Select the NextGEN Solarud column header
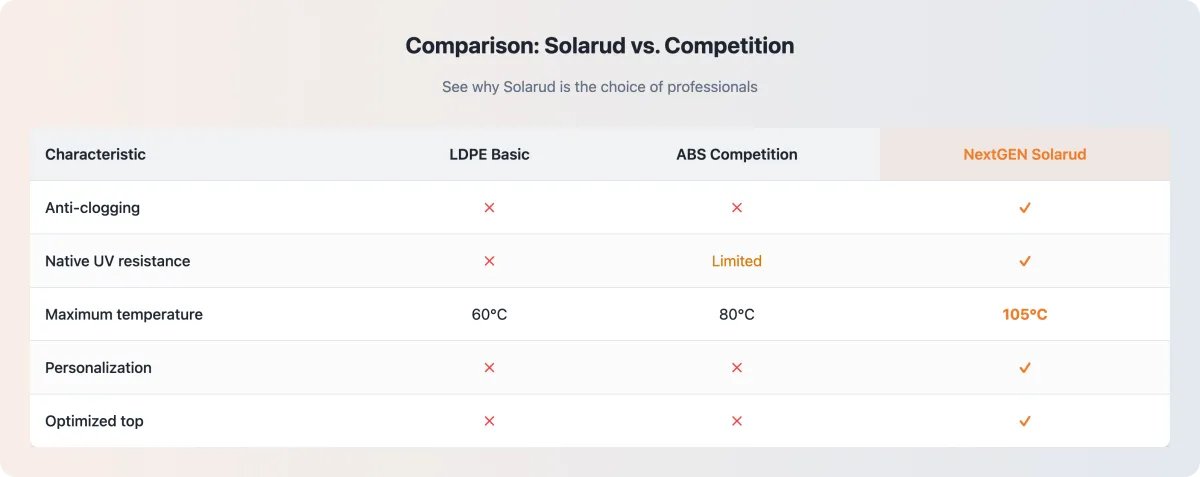This screenshot has width=1200, height=477. [x=1024, y=154]
